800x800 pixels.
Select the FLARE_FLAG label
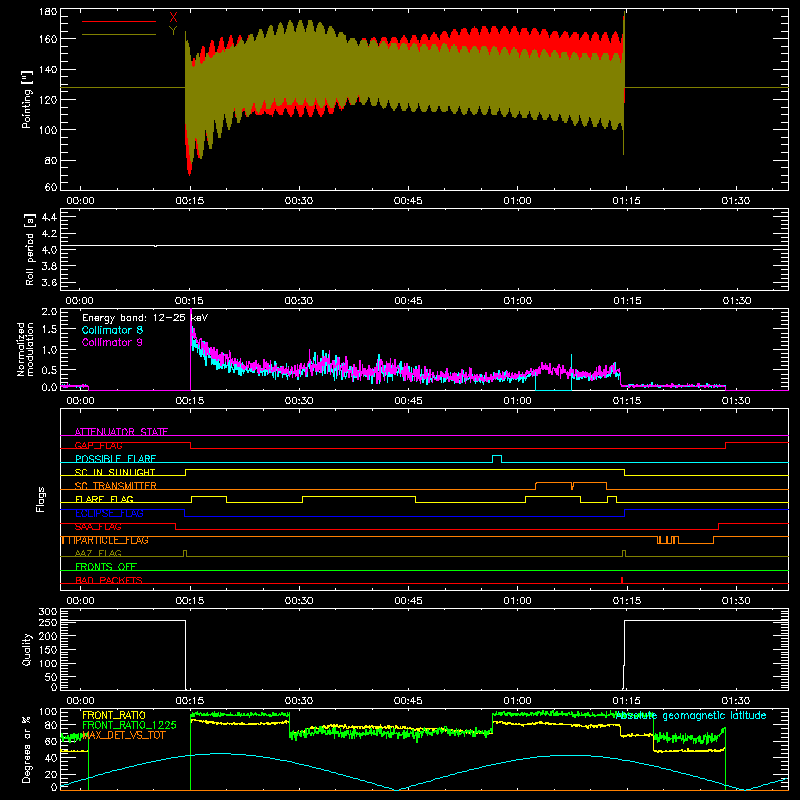[x=104, y=499]
